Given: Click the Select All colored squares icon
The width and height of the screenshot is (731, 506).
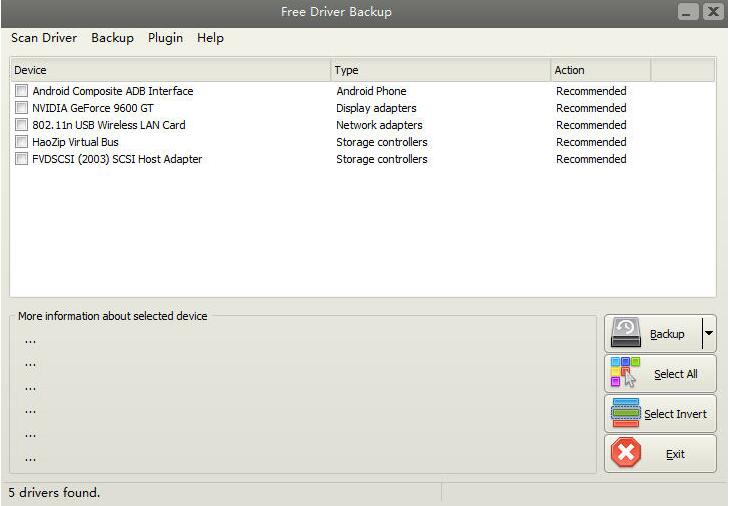Looking at the screenshot, I should (625, 372).
